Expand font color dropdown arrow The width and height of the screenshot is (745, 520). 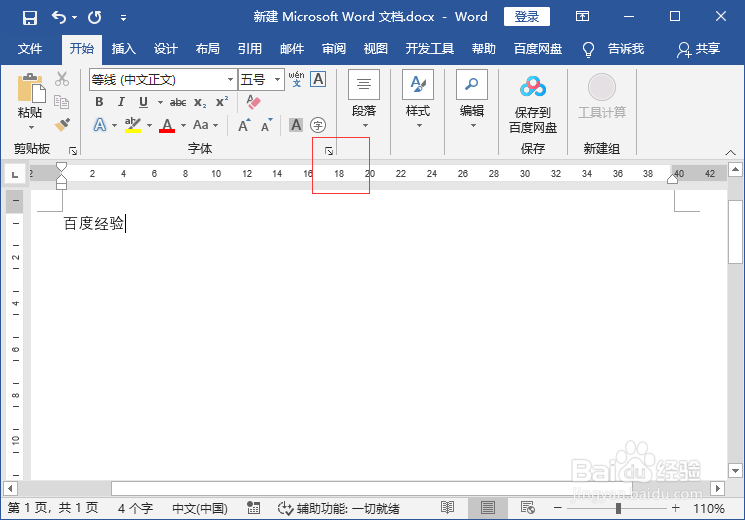pyautogui.click(x=183, y=125)
